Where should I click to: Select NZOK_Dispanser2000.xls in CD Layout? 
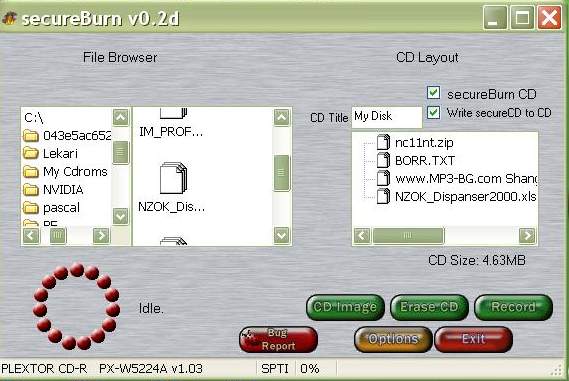coord(466,196)
